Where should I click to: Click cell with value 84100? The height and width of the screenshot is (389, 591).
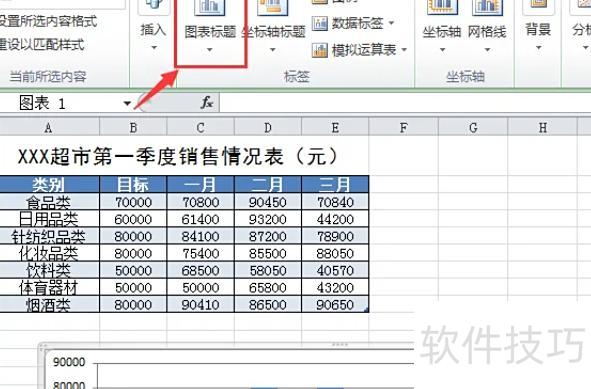[201, 236]
